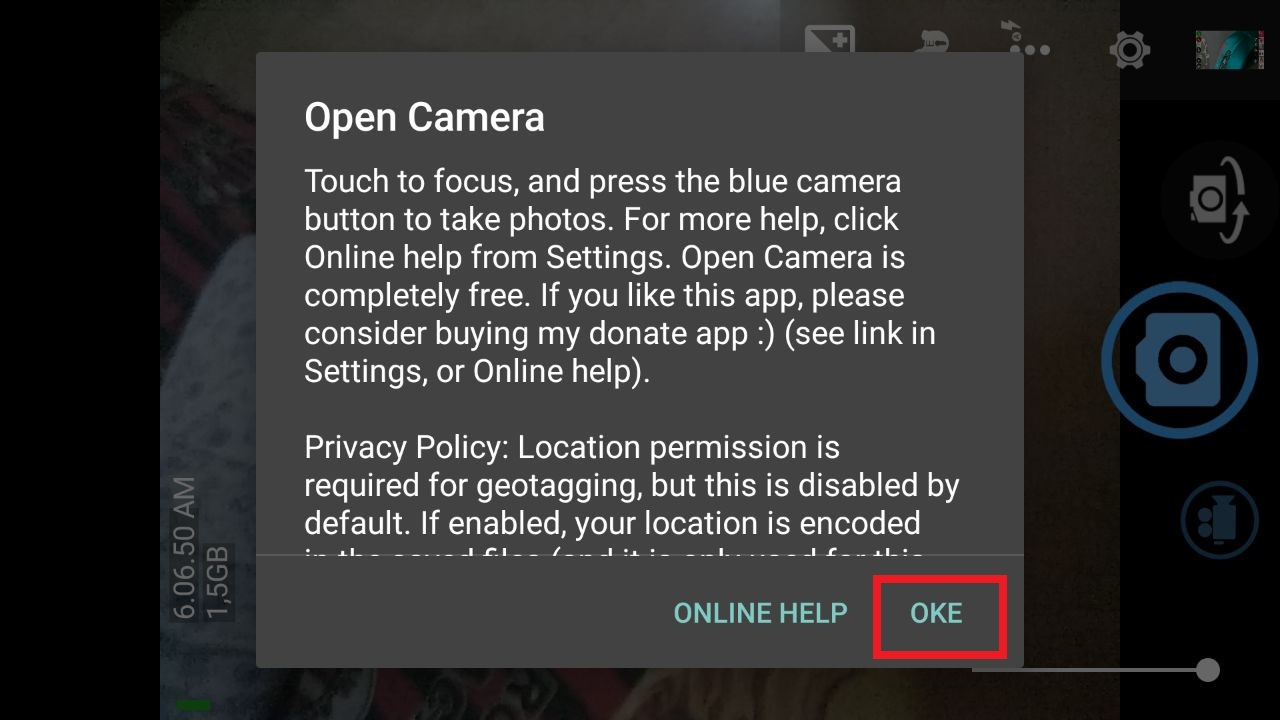
Task: Open the settings gear icon
Action: (1130, 50)
